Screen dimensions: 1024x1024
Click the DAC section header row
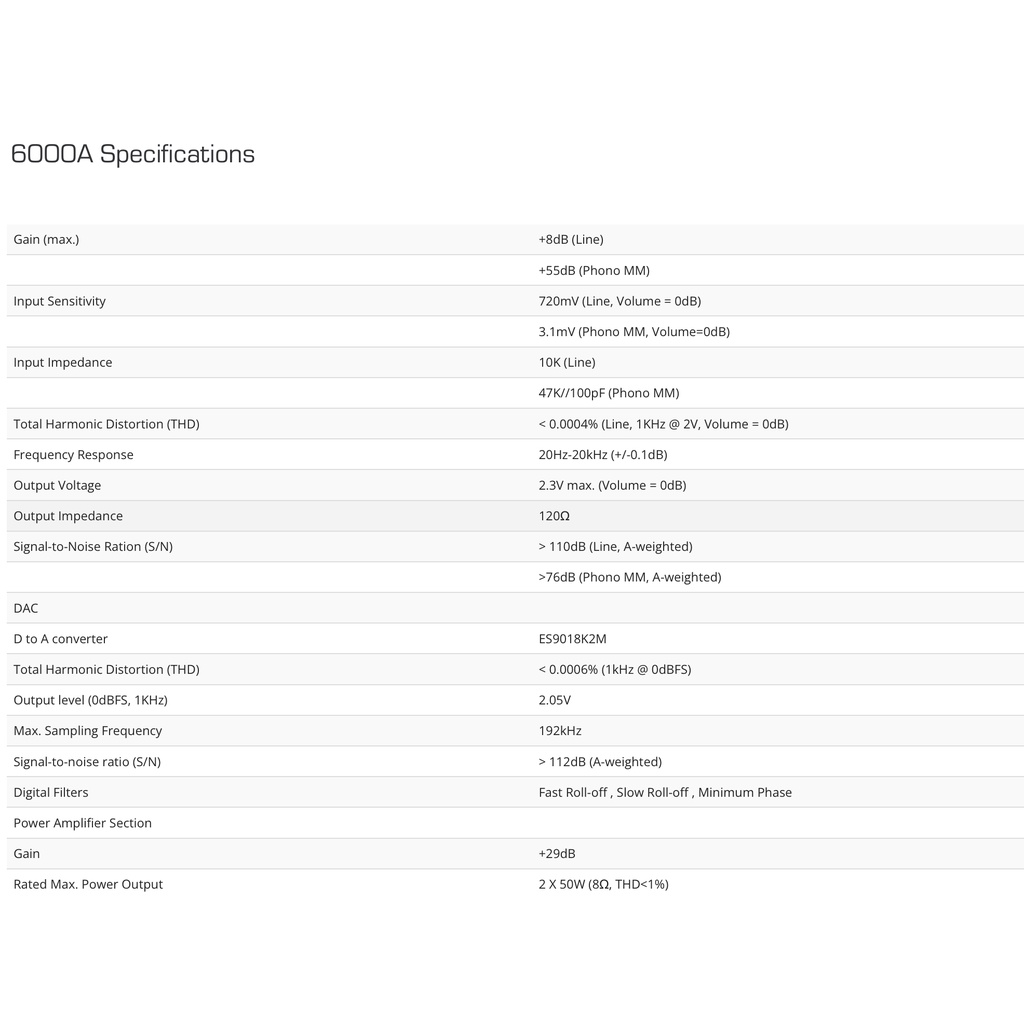click(x=26, y=608)
